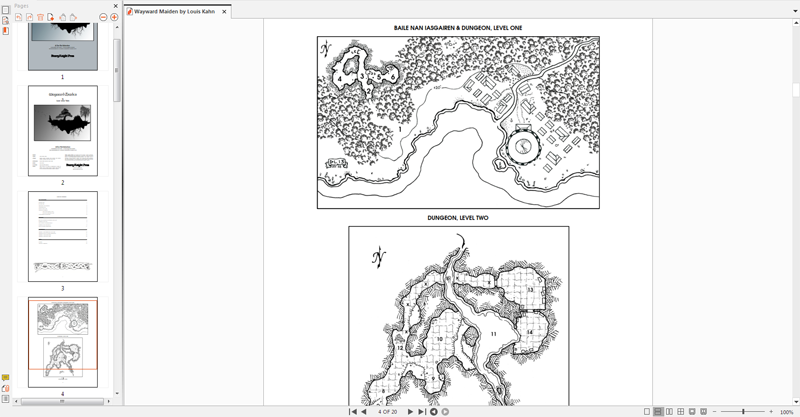
Task: Jump to the first page
Action: 353,411
